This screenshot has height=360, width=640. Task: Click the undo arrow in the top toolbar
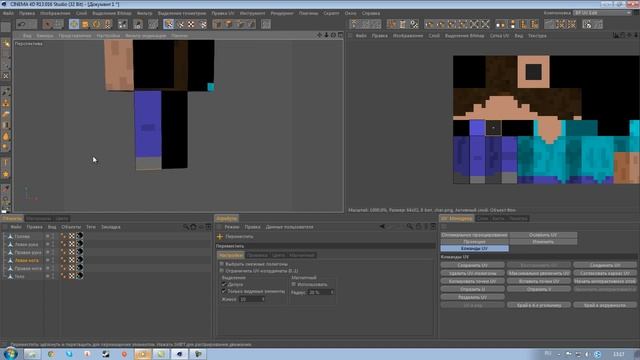click(x=22, y=24)
